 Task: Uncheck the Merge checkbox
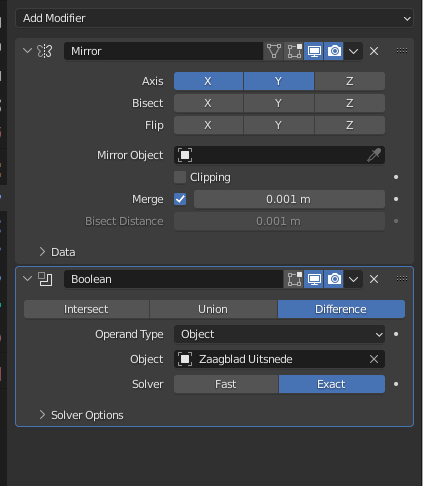180,199
